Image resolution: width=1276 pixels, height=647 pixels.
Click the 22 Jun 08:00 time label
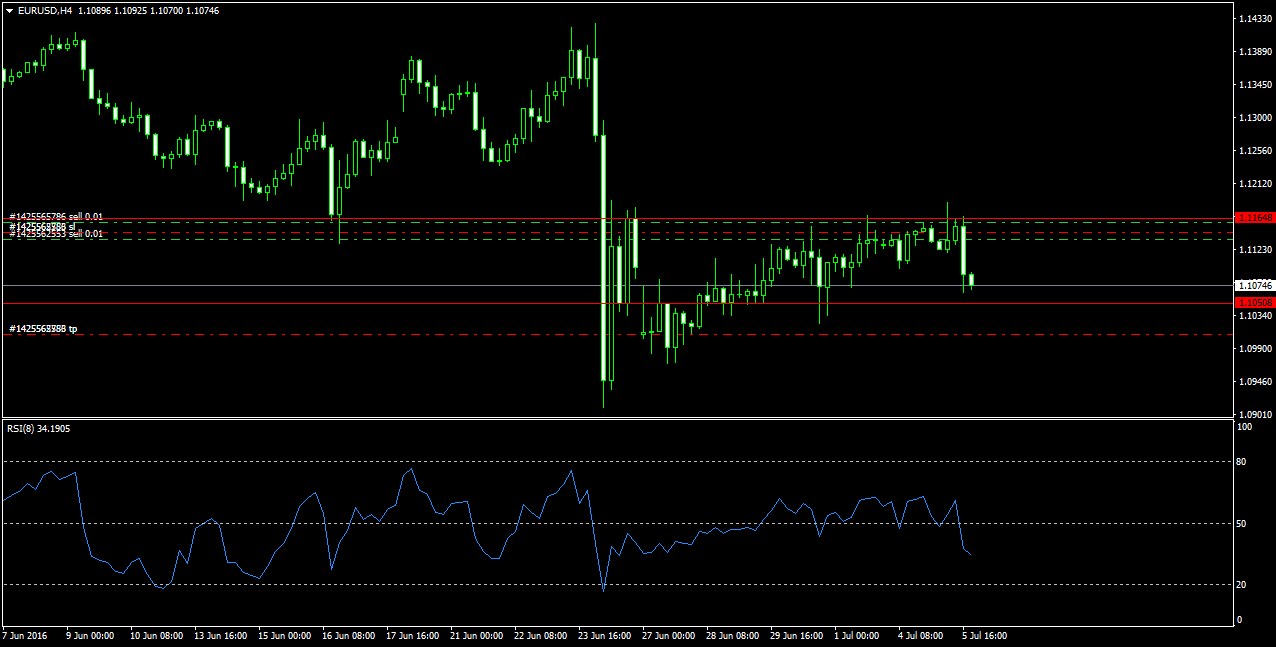540,635
